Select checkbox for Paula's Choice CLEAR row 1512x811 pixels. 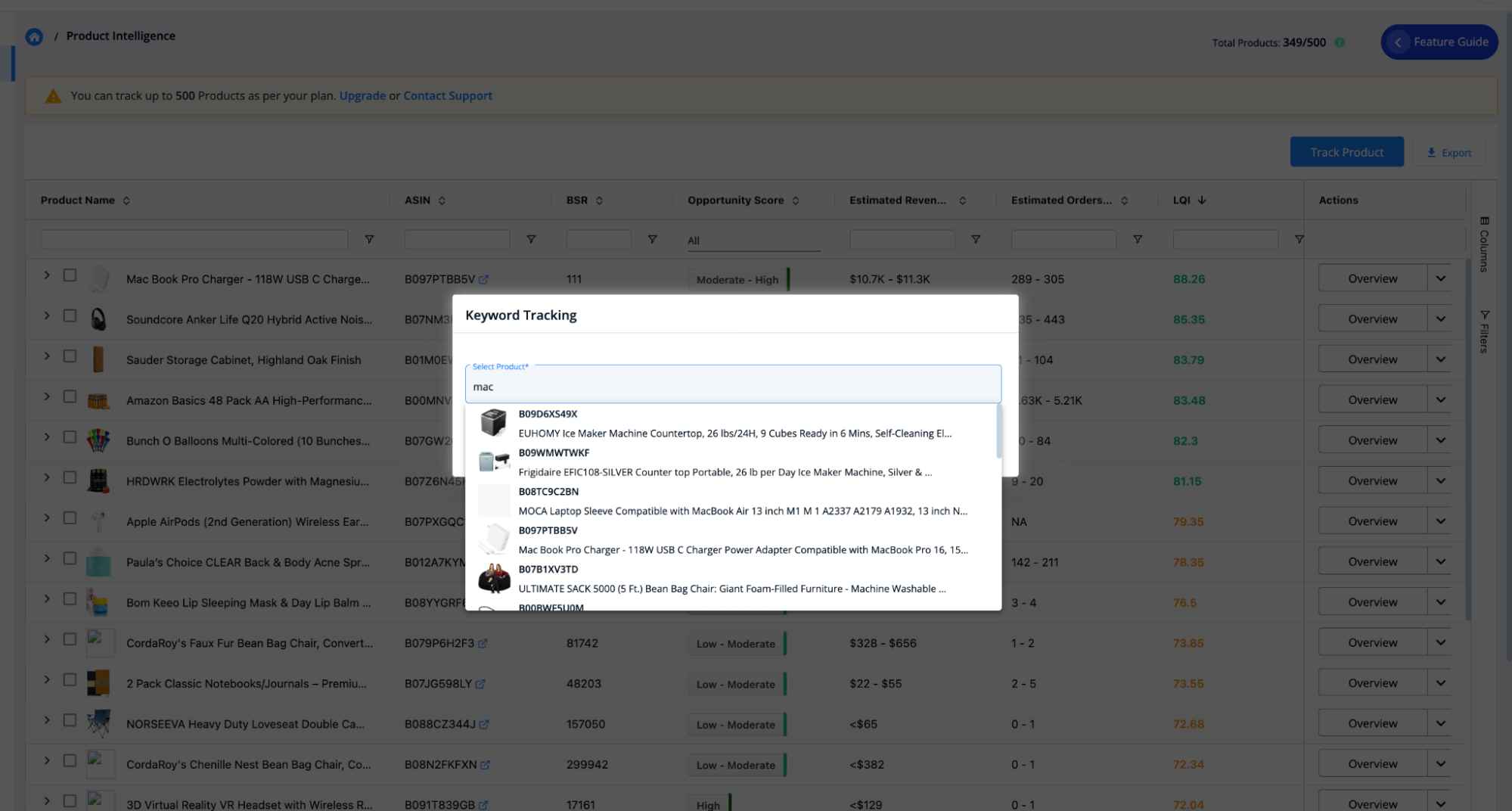click(x=70, y=558)
